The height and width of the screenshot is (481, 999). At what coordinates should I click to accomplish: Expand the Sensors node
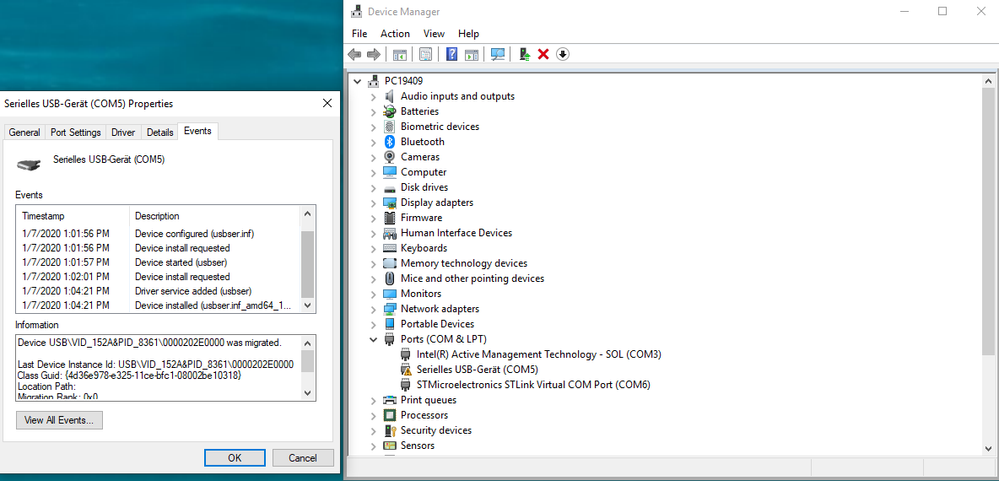pyautogui.click(x=373, y=445)
